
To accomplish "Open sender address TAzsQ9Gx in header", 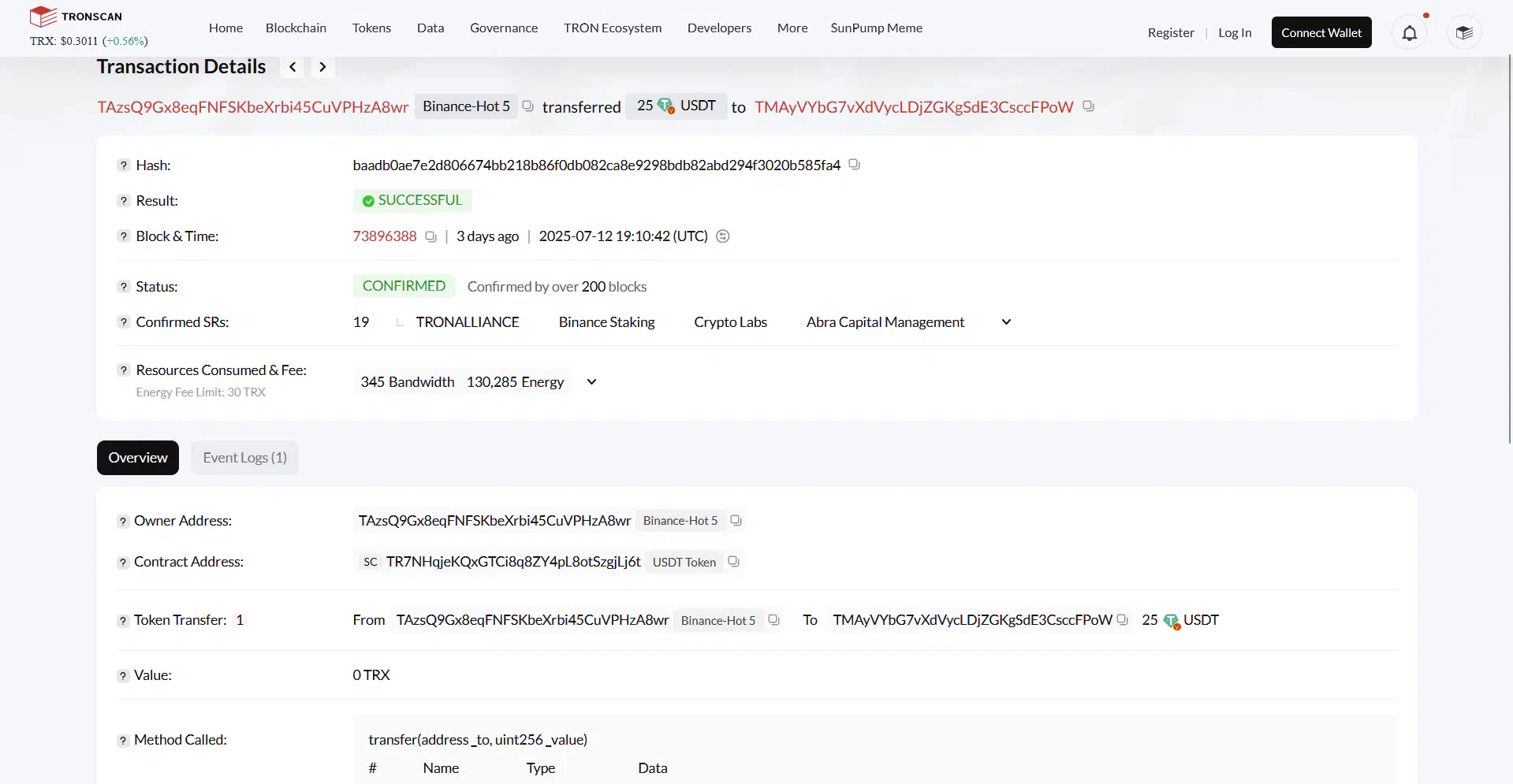I will [253, 107].
